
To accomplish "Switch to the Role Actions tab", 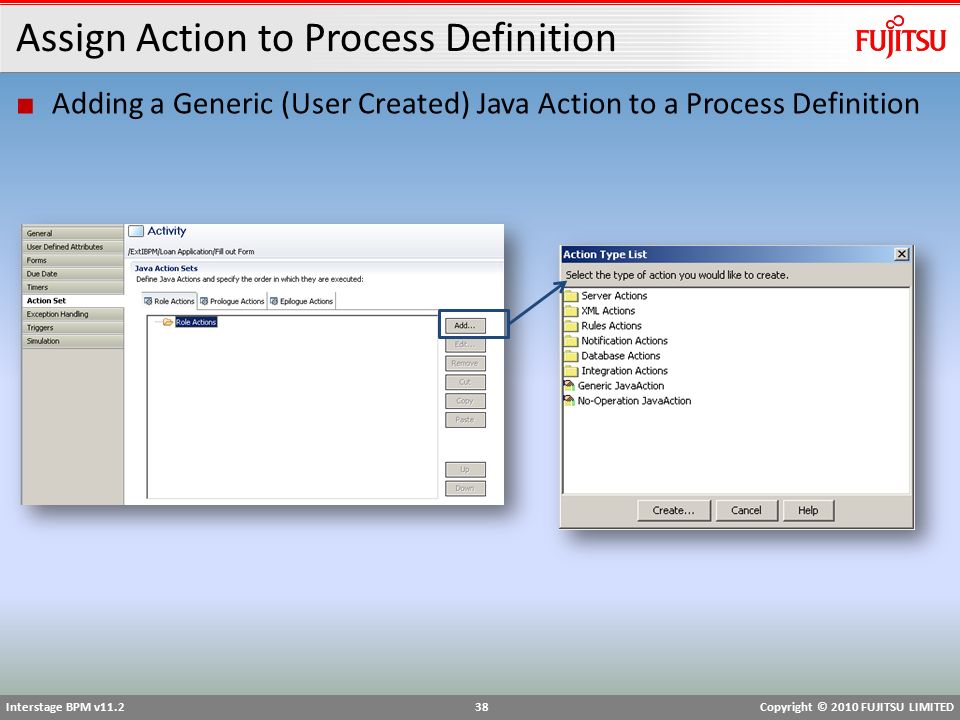I will pyautogui.click(x=169, y=301).
